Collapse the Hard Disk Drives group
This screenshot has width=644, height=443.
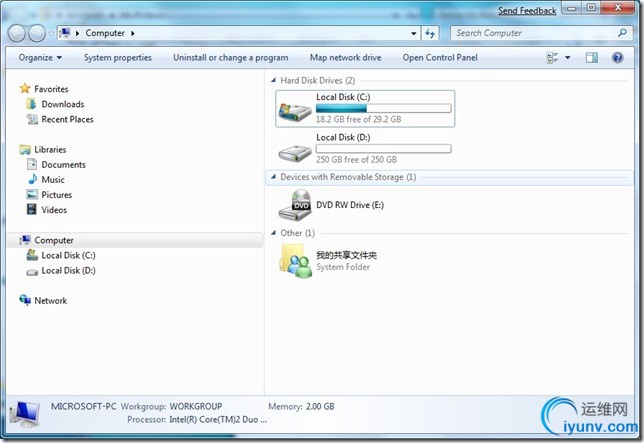click(x=273, y=80)
